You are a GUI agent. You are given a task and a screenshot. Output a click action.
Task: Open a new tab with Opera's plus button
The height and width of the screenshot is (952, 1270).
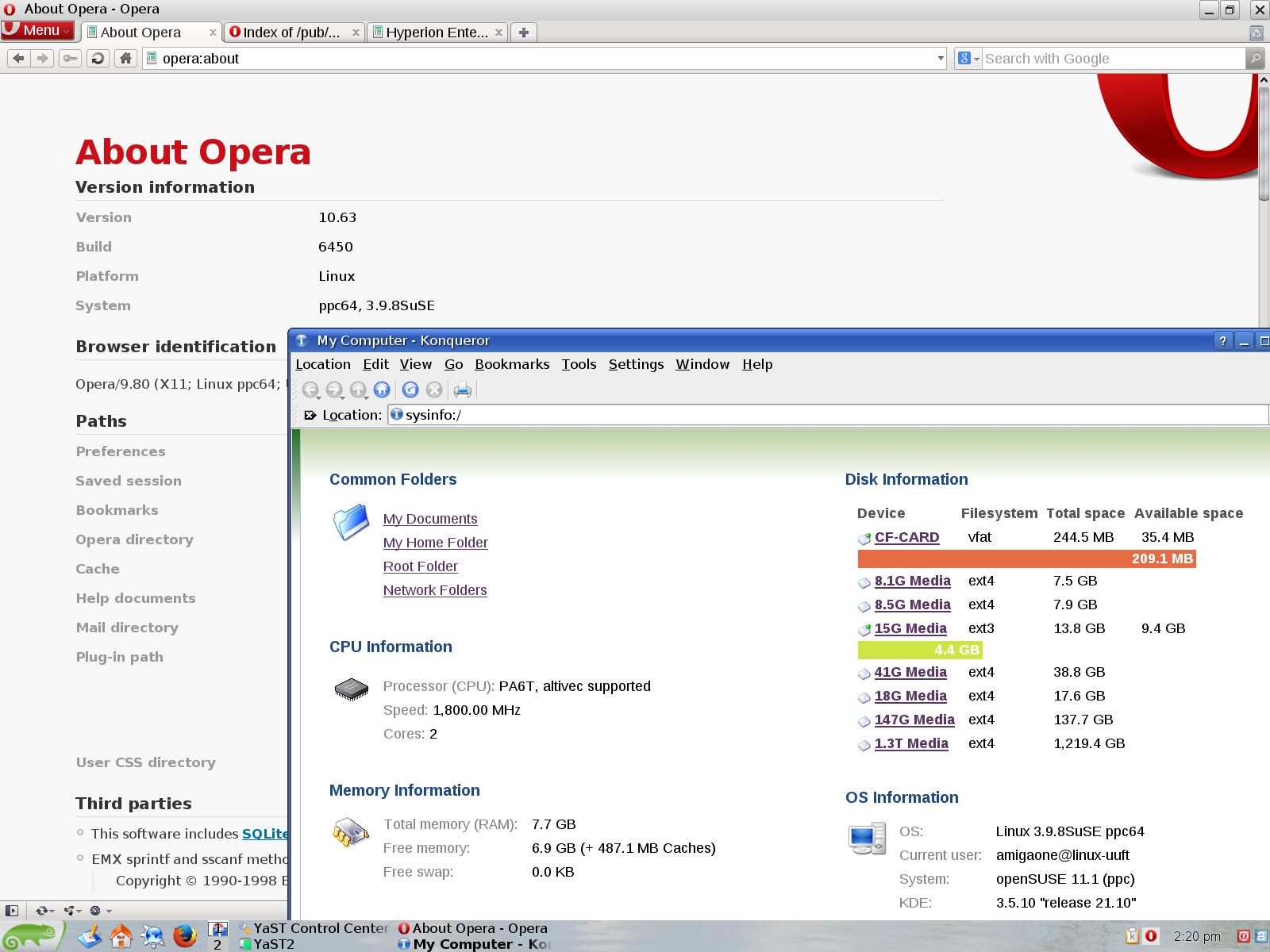point(523,33)
